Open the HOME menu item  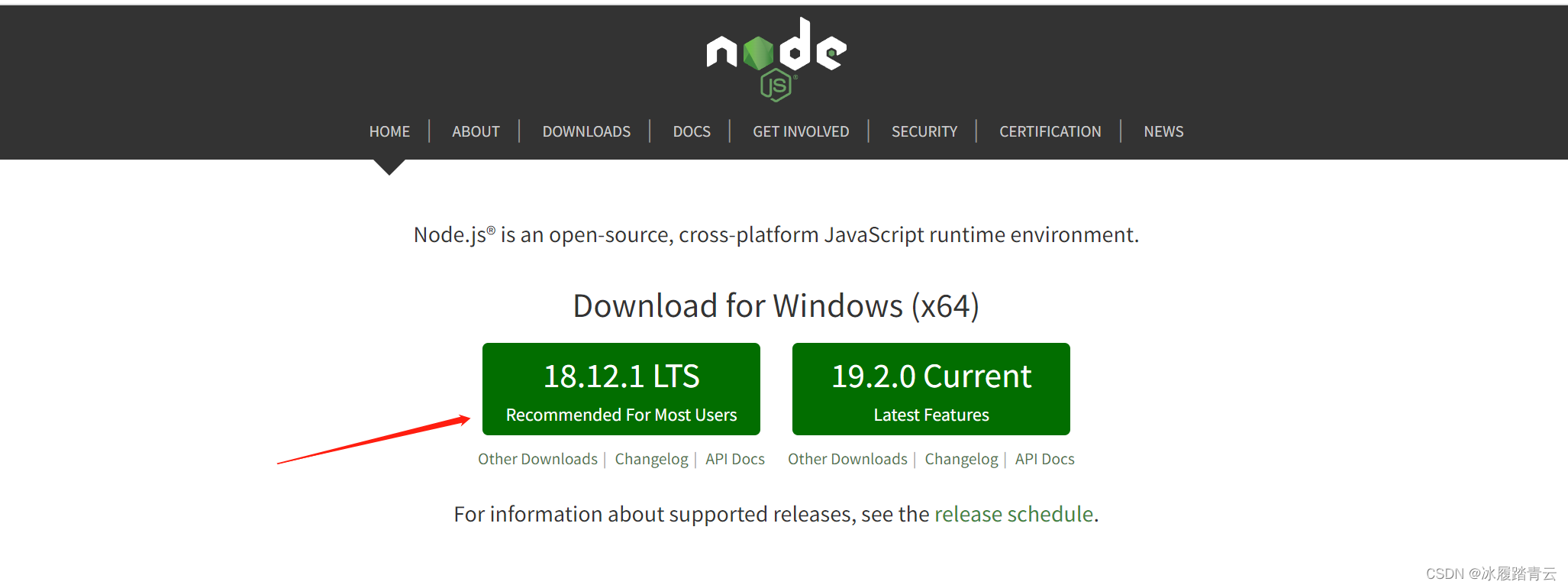tap(389, 131)
